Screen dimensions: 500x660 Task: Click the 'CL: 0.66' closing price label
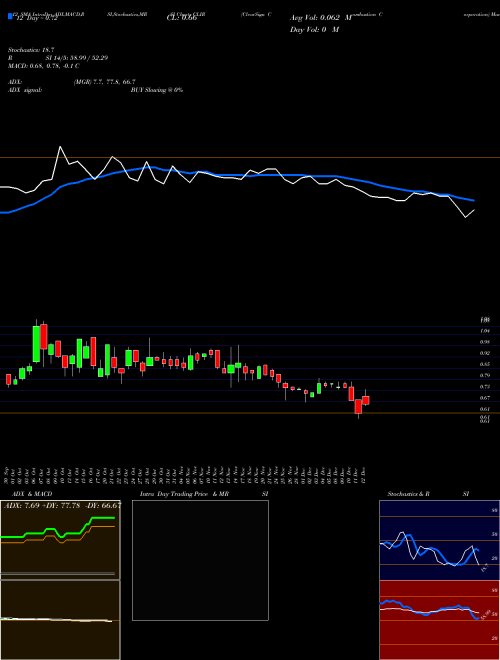pos(182,18)
